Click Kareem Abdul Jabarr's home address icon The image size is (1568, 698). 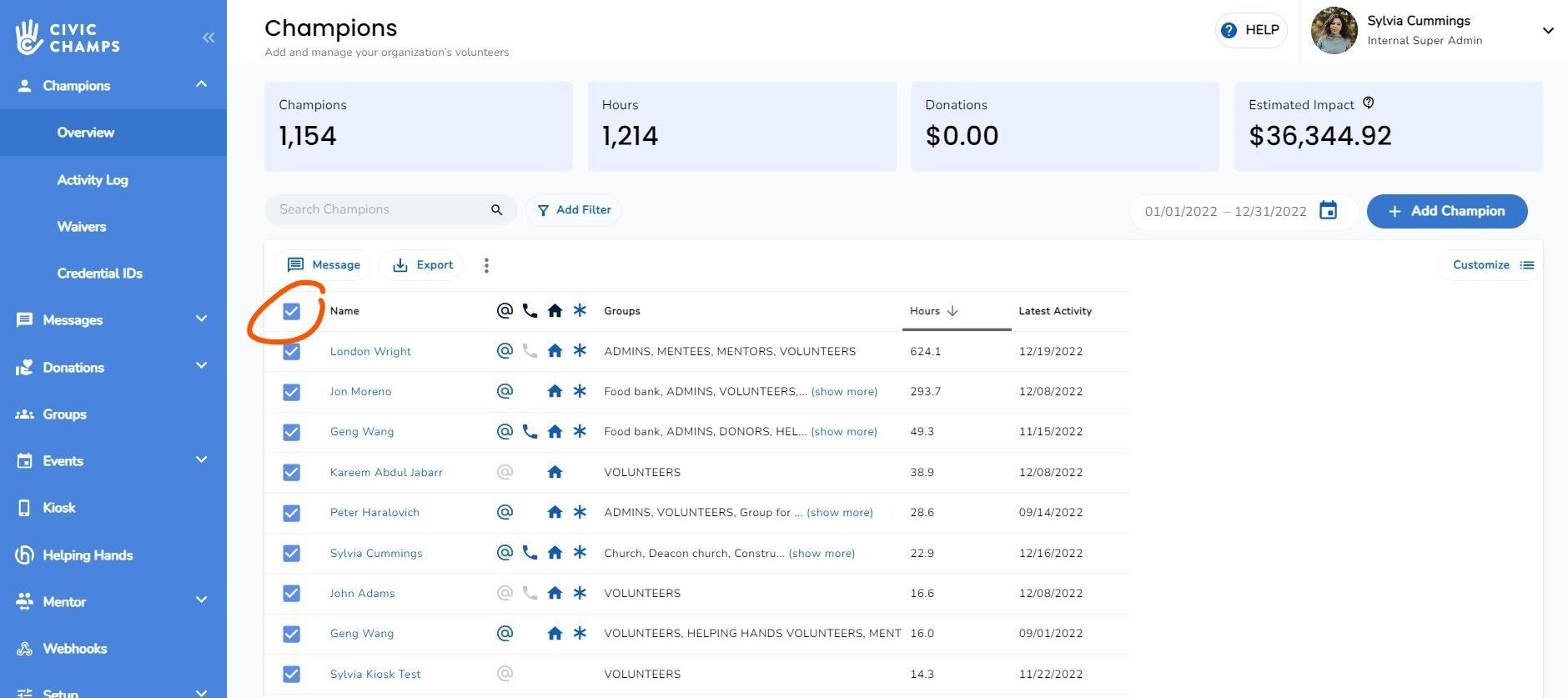pos(555,472)
